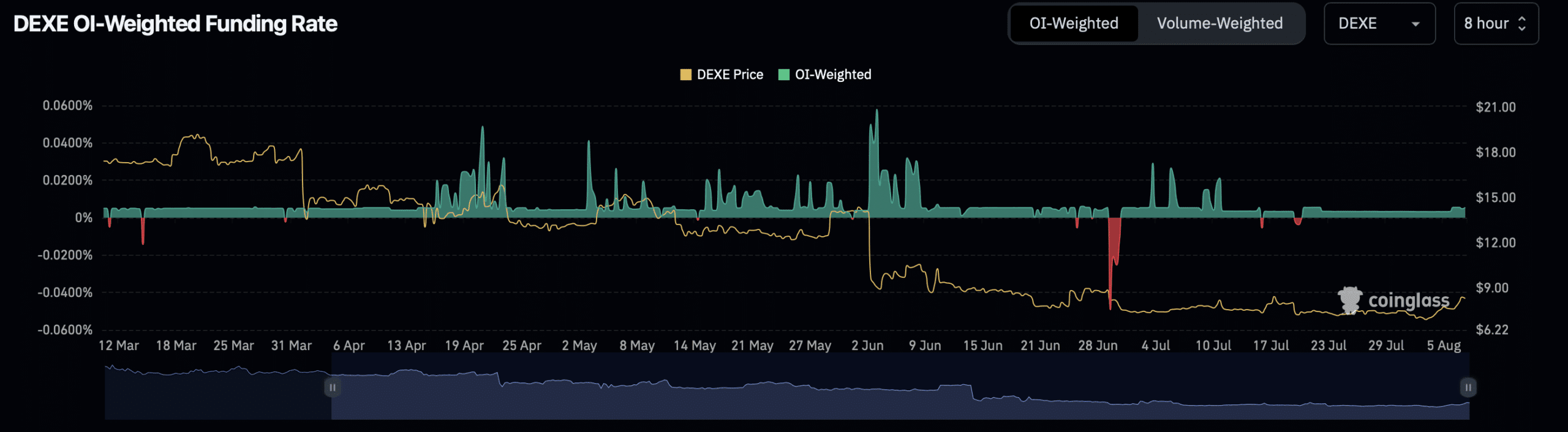The image size is (1568, 432).
Task: Open the DEXE coin dropdown
Action: [x=1379, y=24]
